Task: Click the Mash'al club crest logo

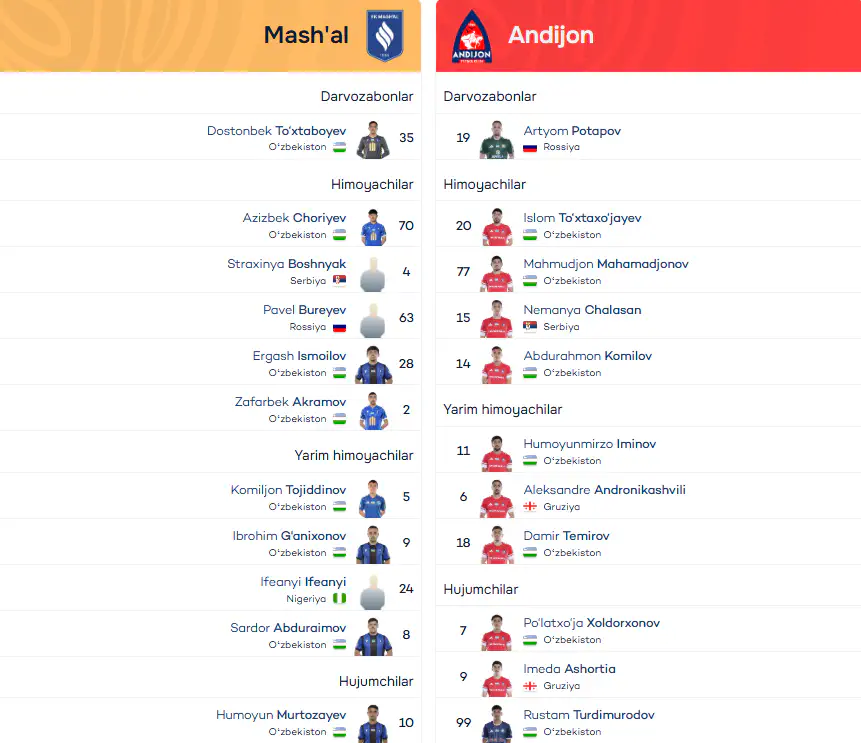Action: [385, 35]
